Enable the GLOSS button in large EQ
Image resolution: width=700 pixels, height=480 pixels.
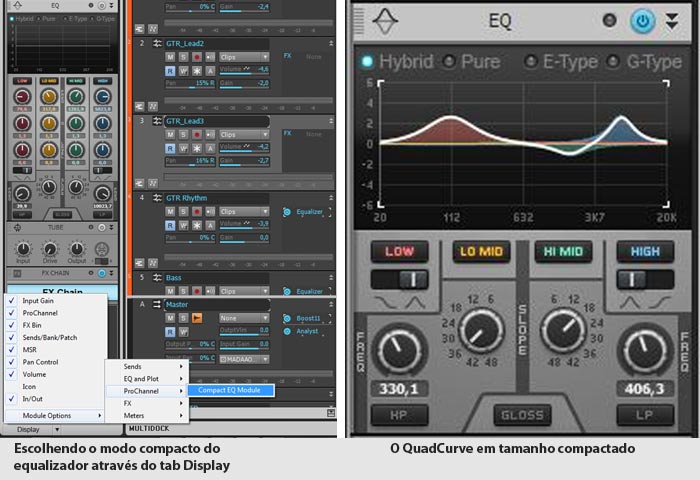tap(522, 415)
